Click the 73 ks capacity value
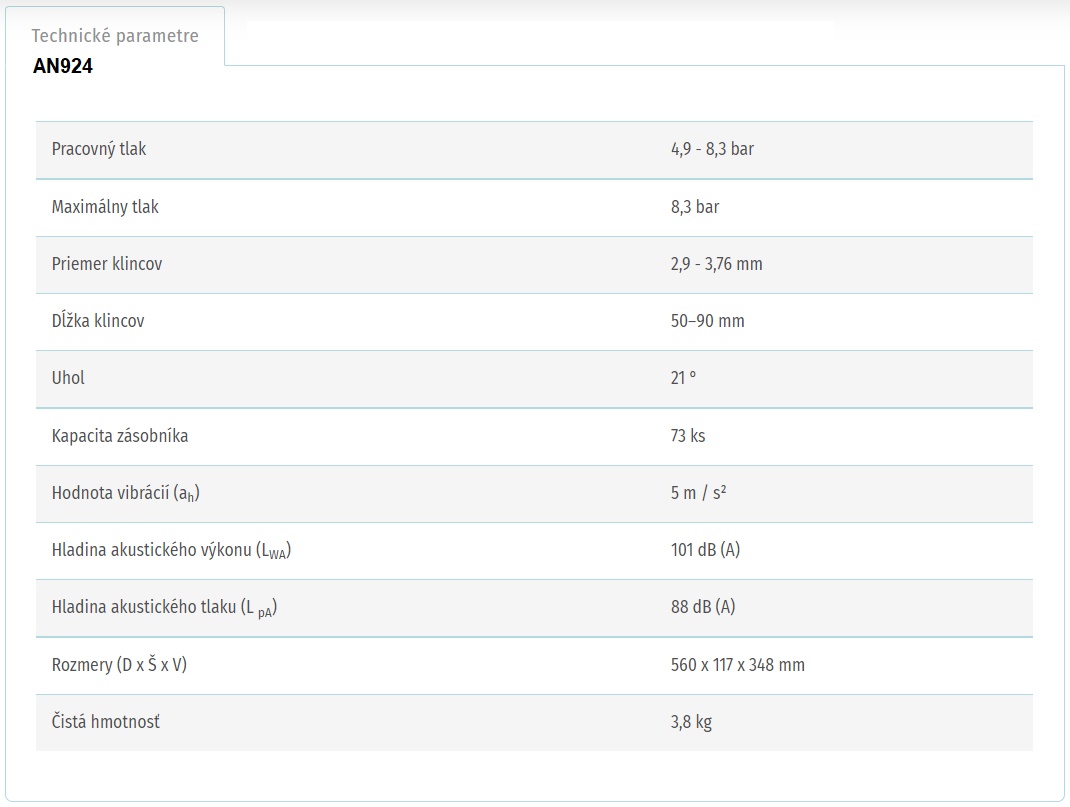Image resolution: width=1070 pixels, height=807 pixels. point(688,436)
